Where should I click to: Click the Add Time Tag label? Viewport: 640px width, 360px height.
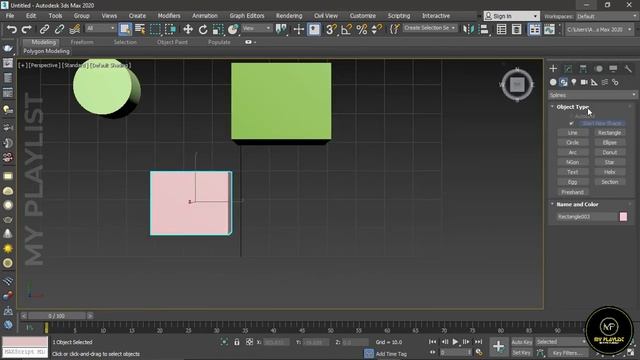[391, 354]
